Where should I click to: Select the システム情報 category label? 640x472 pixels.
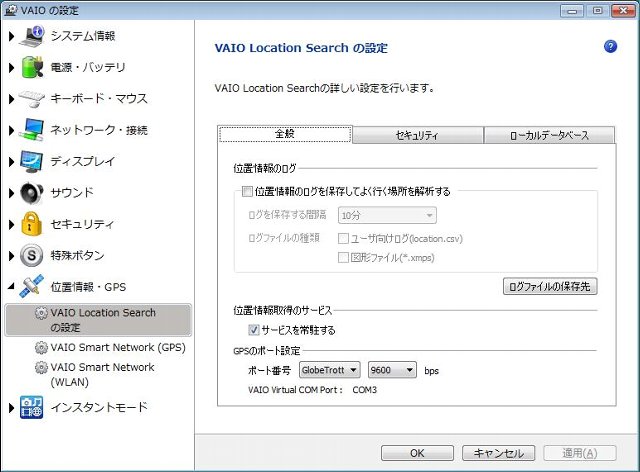(x=83, y=36)
